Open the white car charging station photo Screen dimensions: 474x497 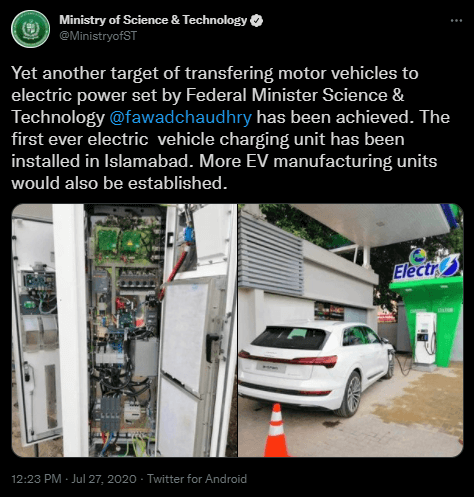[351, 330]
